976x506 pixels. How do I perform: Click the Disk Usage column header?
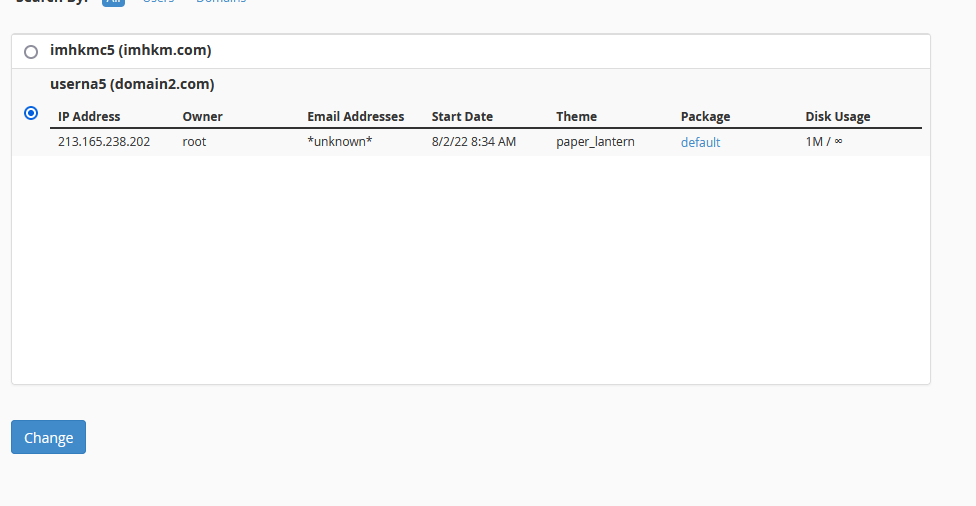[x=837, y=116]
